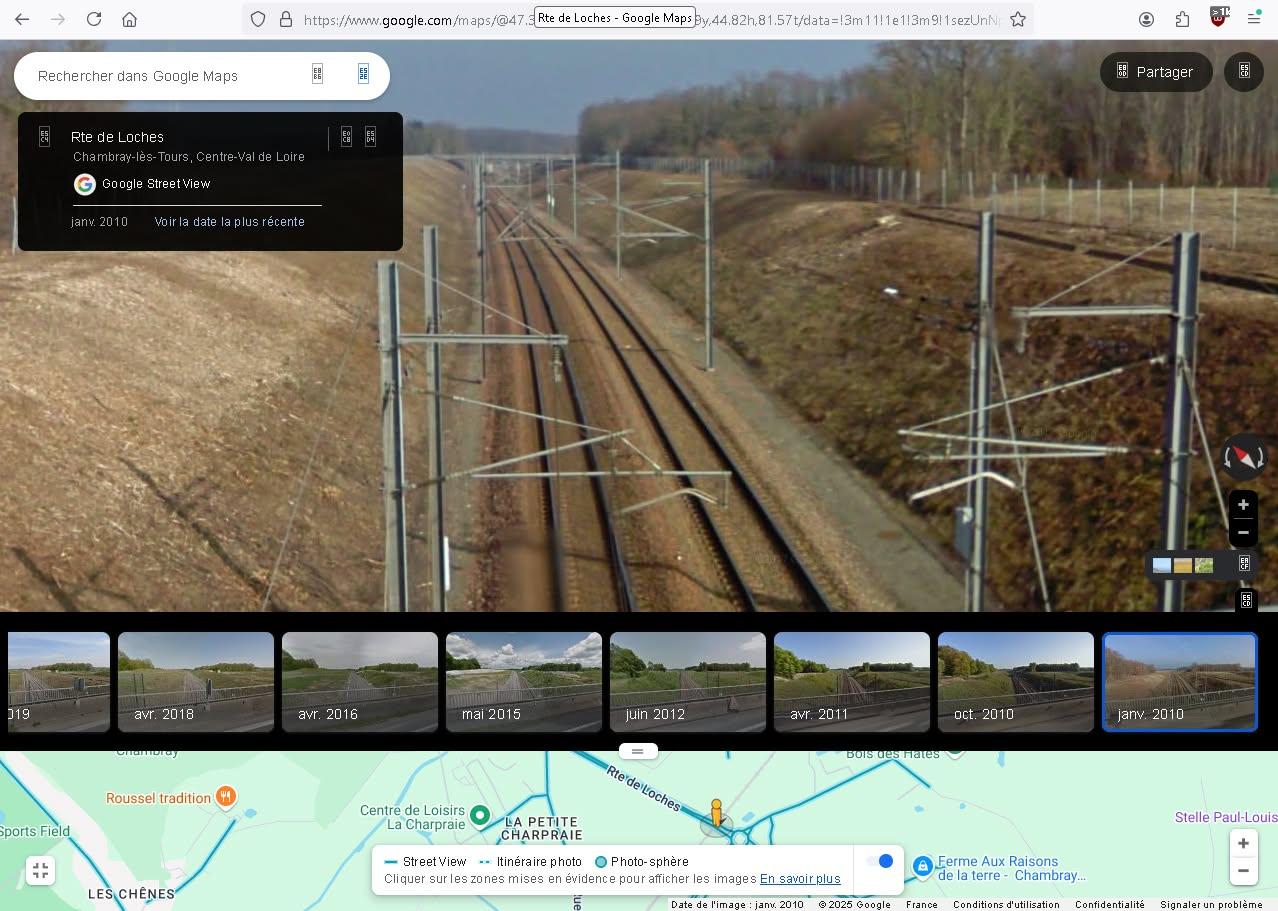1278x911 pixels.
Task: Click the 'Photo-sphère' legend entry
Action: coord(641,861)
